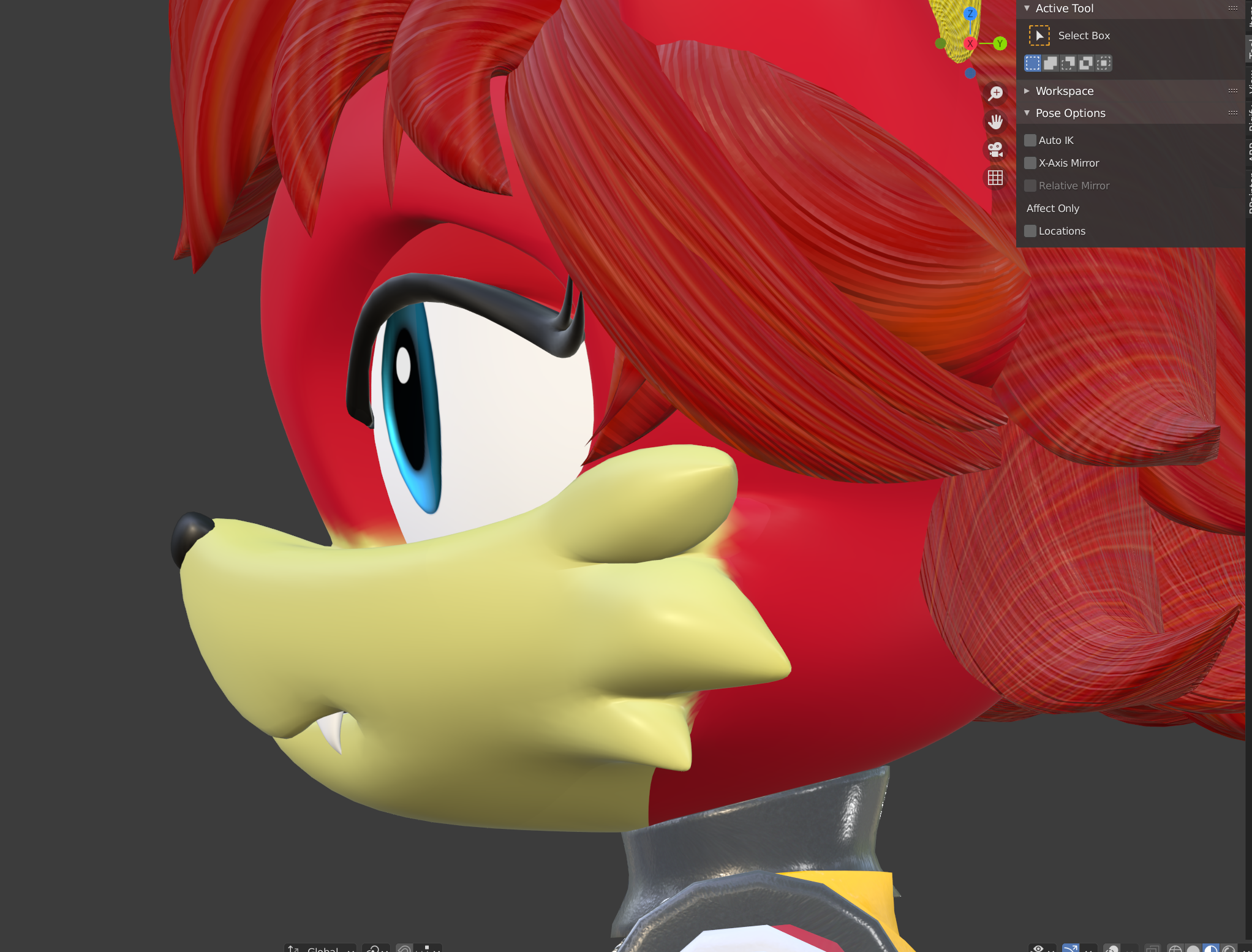Viewport: 1252px width, 952px height.
Task: Choose the Intersect selection mode icon
Action: (x=1104, y=63)
